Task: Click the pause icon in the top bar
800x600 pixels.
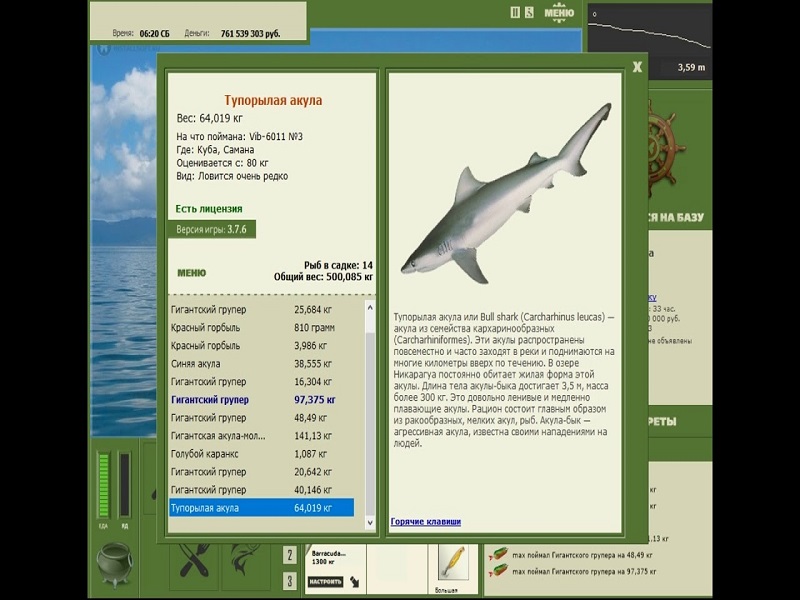Action: 515,13
